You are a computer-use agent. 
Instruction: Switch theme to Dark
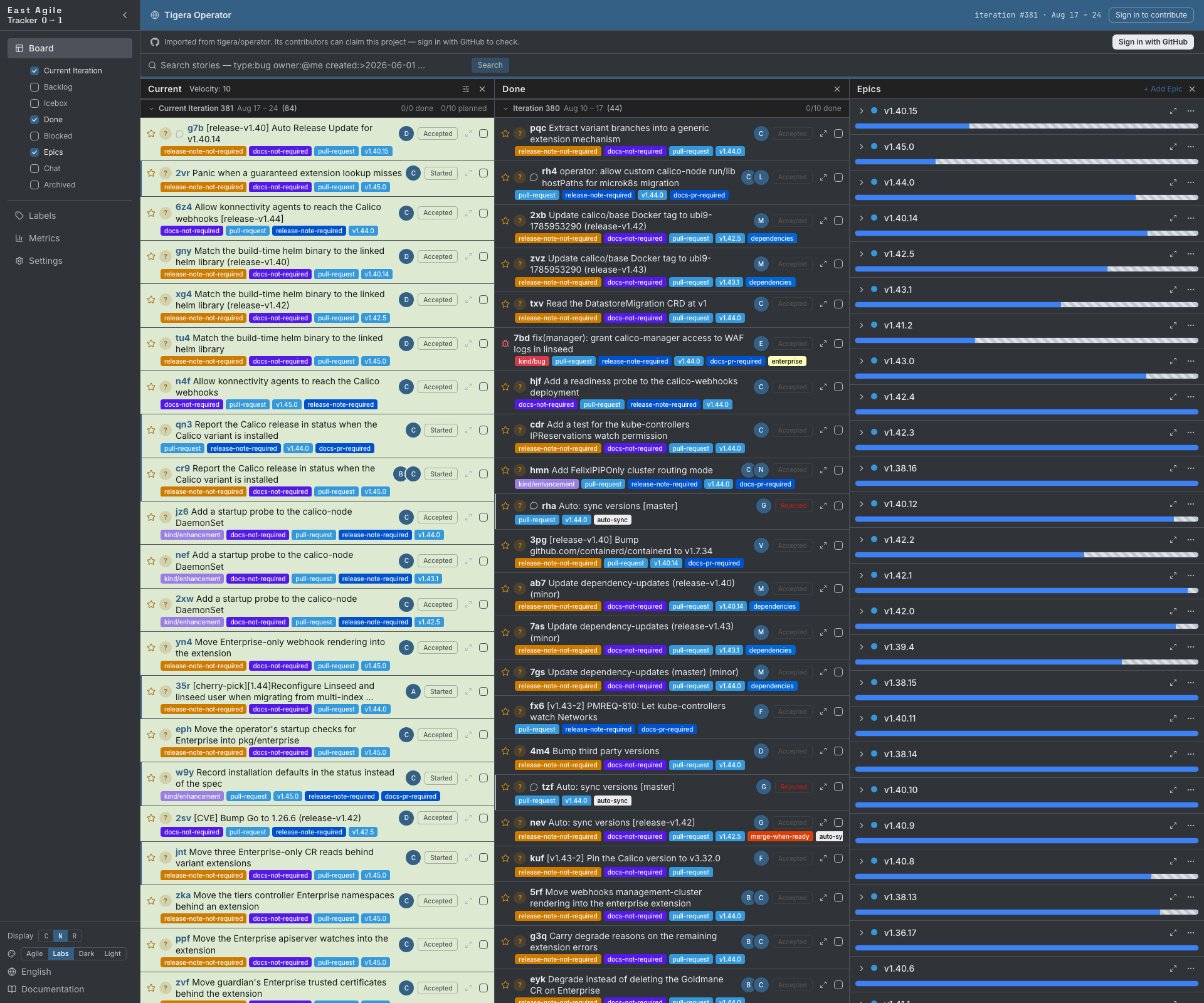tap(87, 953)
